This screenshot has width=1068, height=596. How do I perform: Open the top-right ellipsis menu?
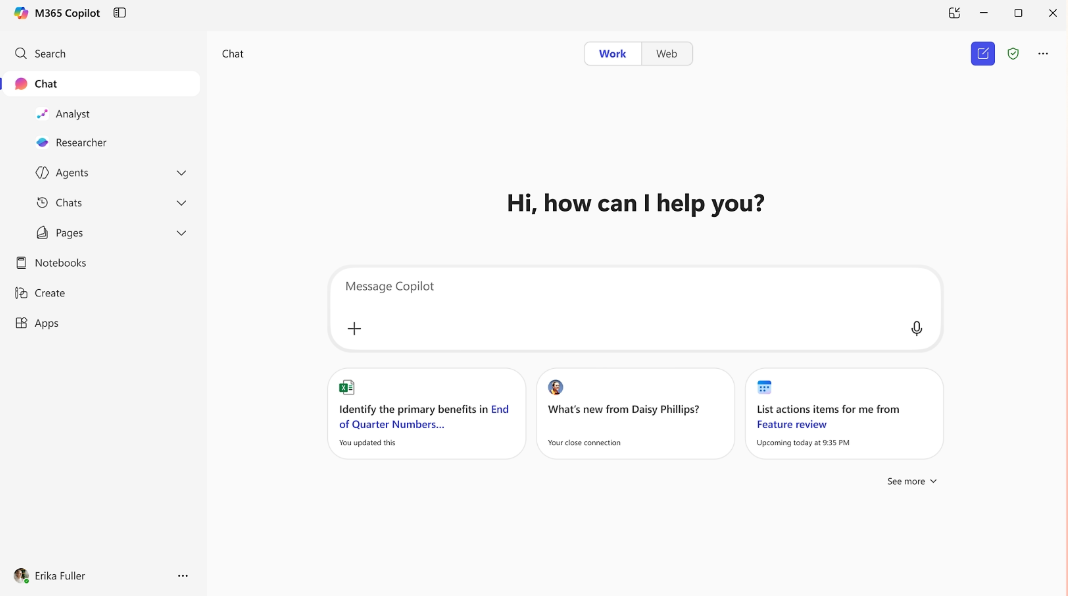pyautogui.click(x=1043, y=54)
